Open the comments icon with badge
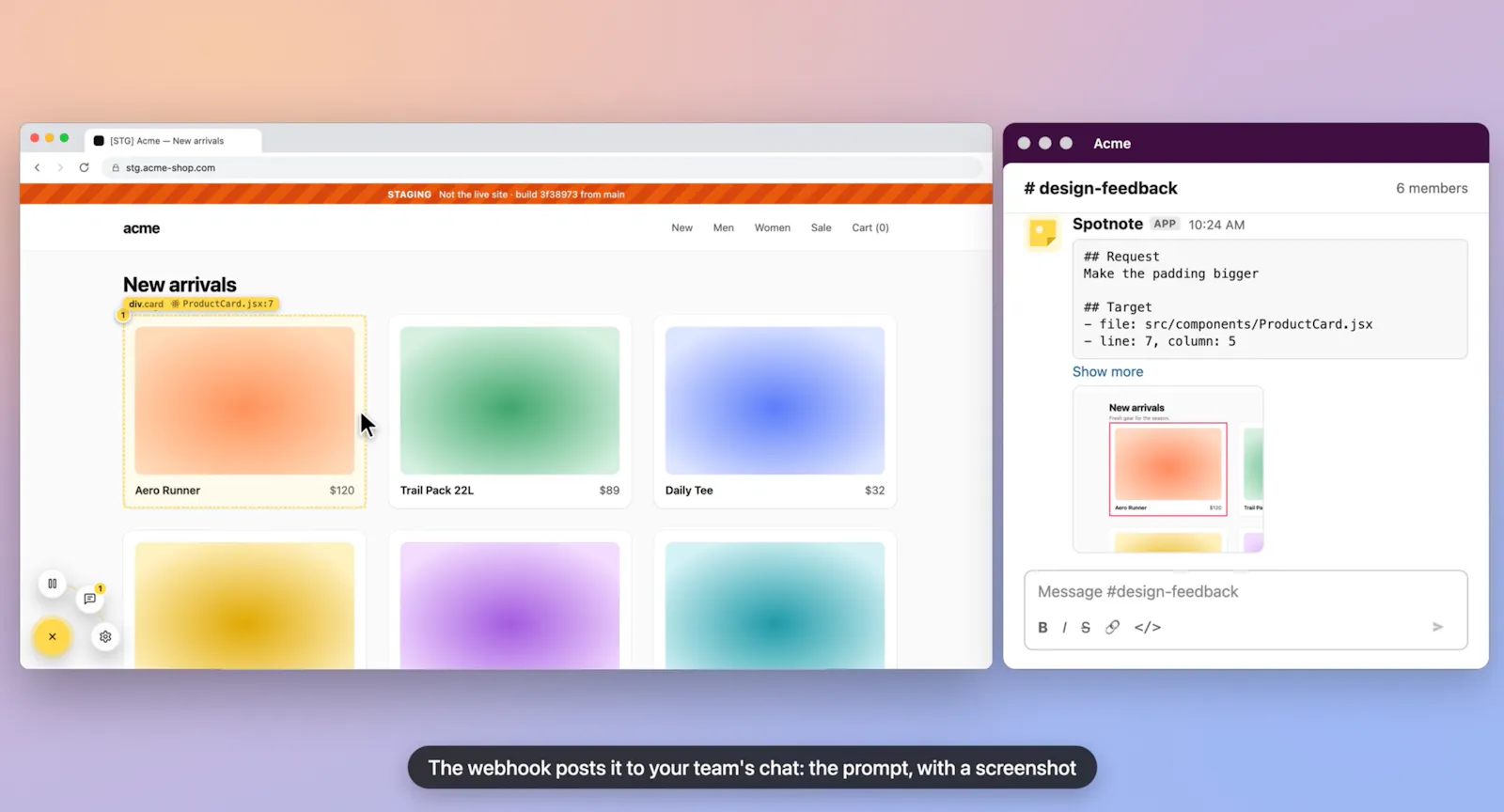This screenshot has width=1504, height=812. pyautogui.click(x=90, y=599)
